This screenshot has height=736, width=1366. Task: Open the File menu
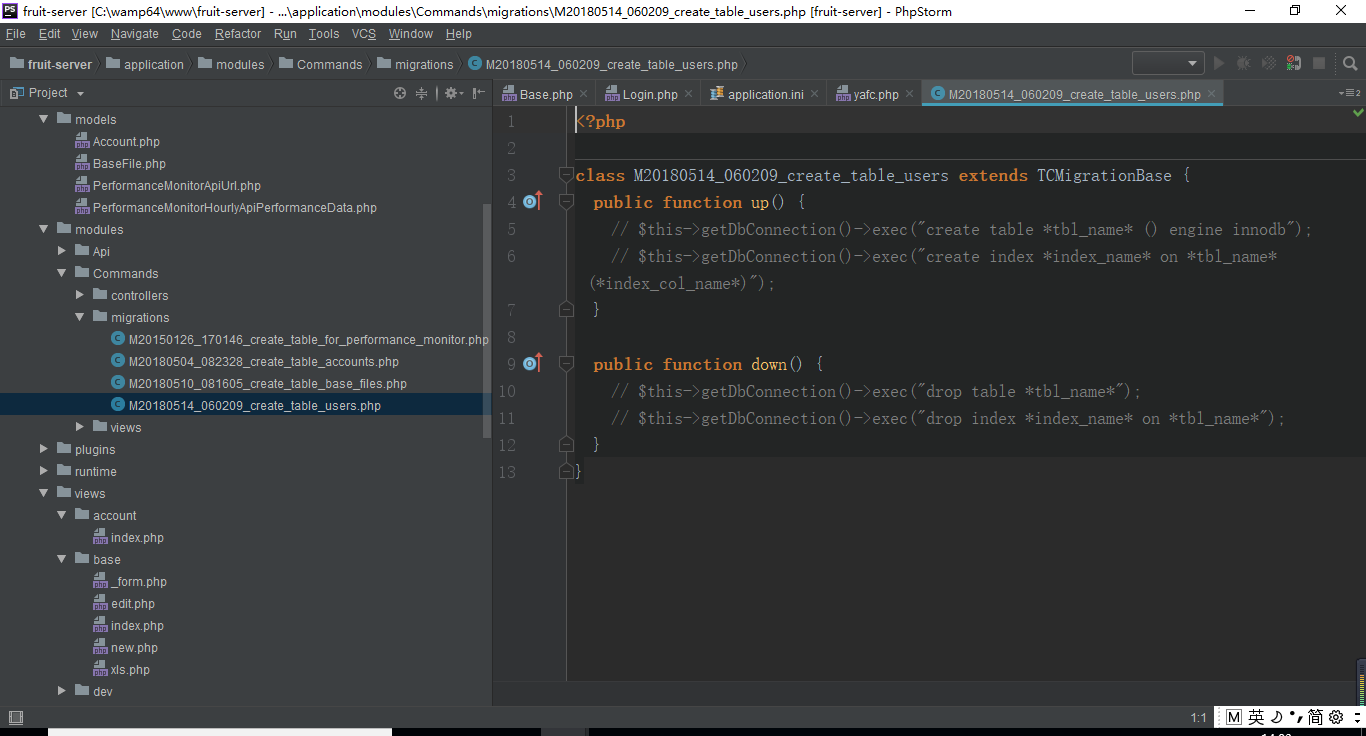(x=16, y=34)
